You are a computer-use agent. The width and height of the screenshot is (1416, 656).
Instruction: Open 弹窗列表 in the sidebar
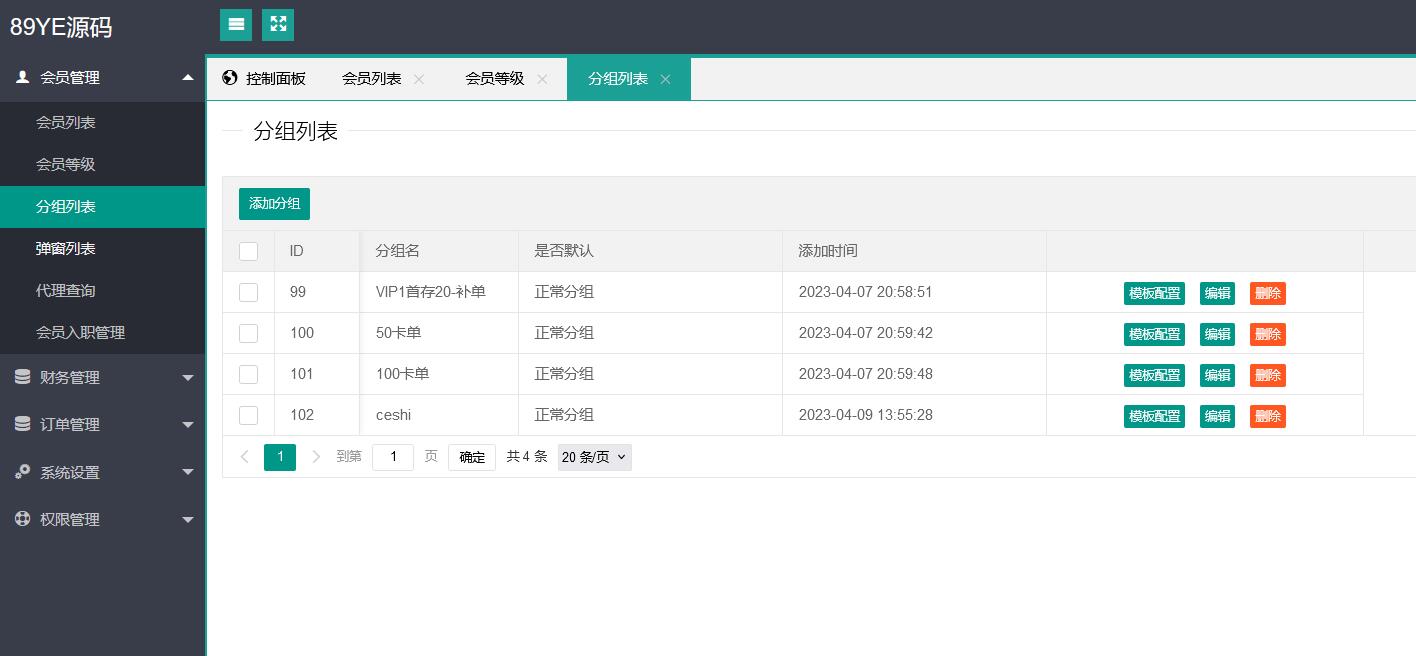[x=102, y=248]
